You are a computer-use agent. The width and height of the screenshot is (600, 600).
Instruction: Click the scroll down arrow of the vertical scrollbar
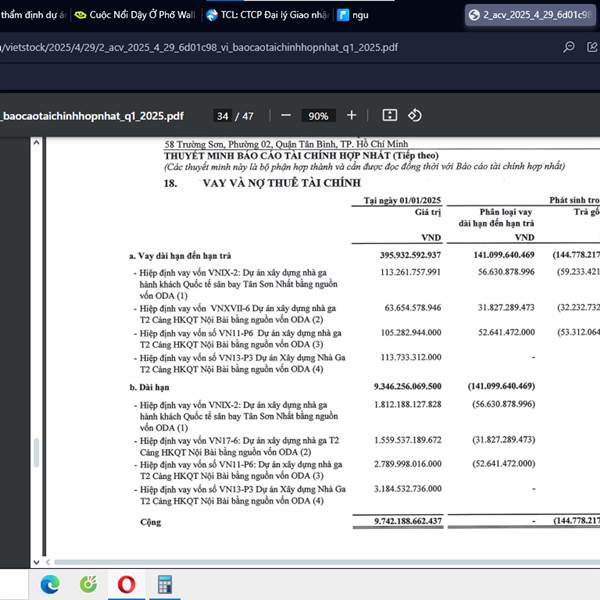pos(36,562)
